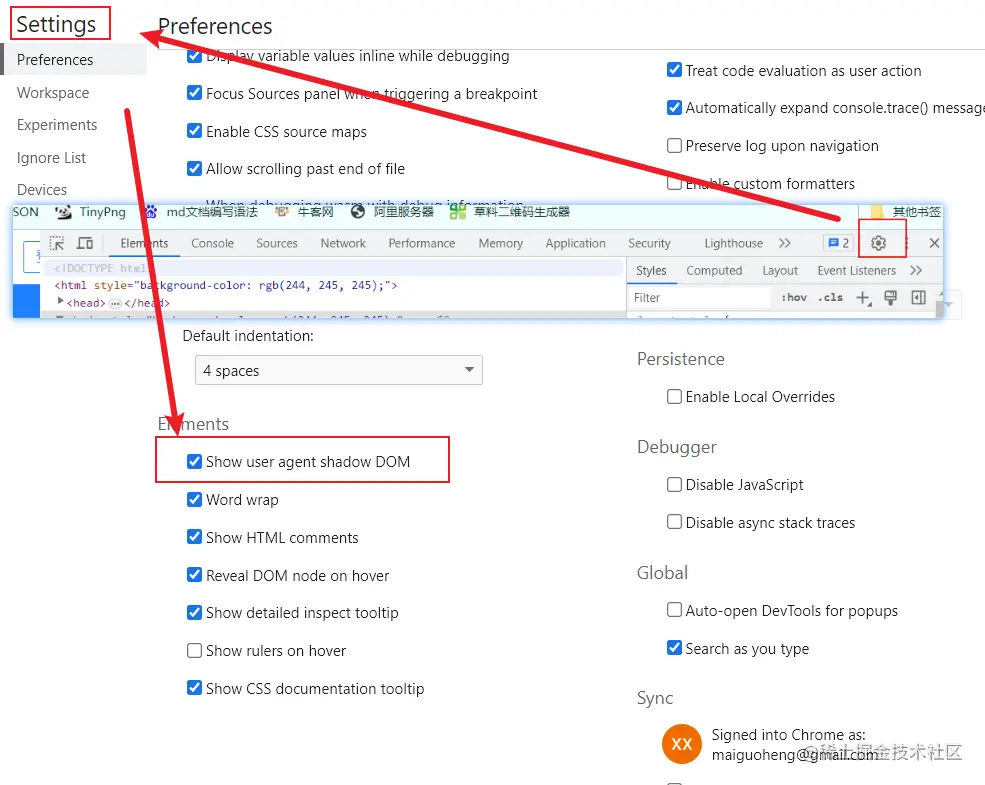Enable Local Overrides checkbox
985x785 pixels.
tap(674, 397)
